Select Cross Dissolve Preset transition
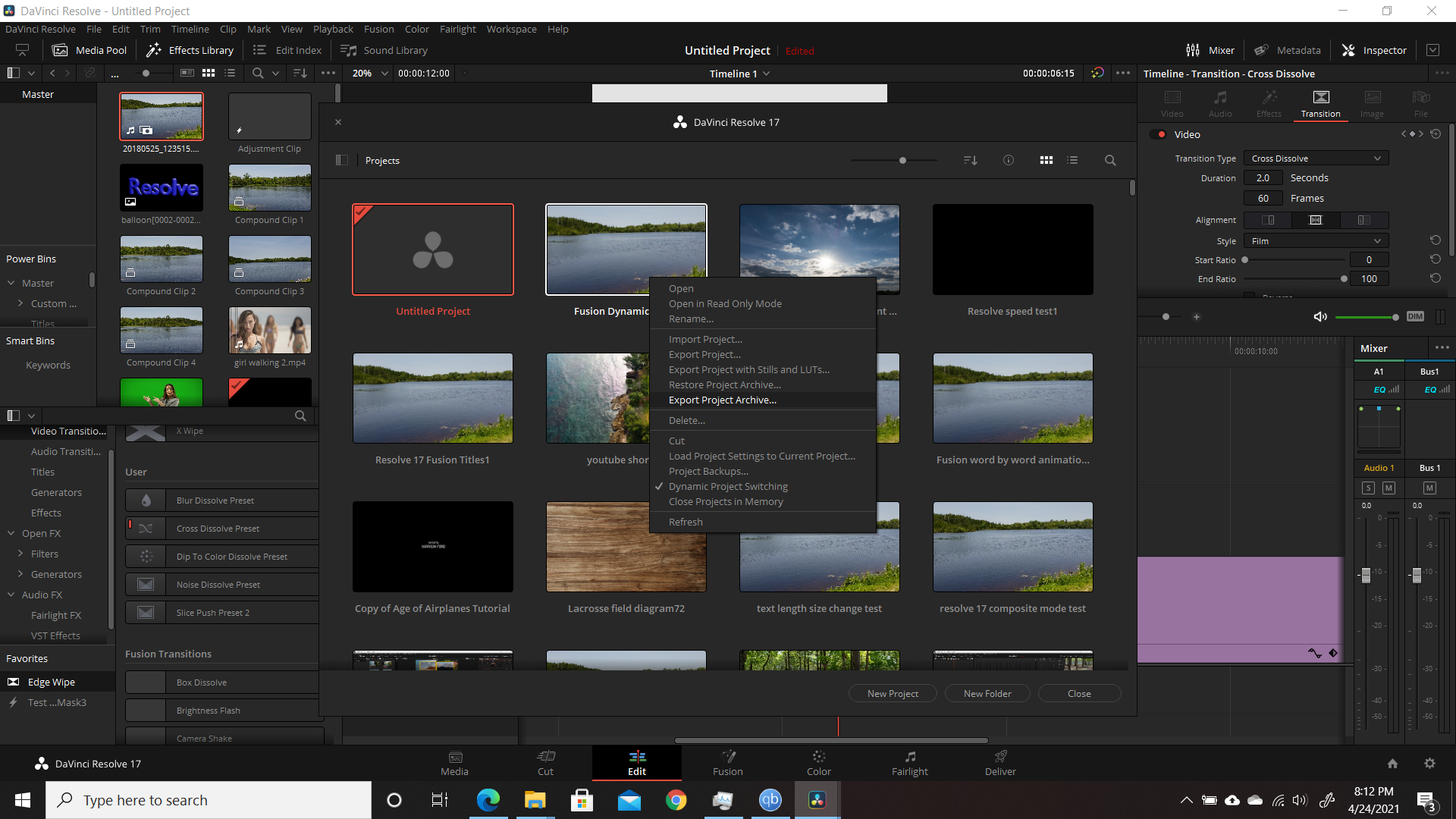Screen dimensions: 1456x819 pos(221,529)
